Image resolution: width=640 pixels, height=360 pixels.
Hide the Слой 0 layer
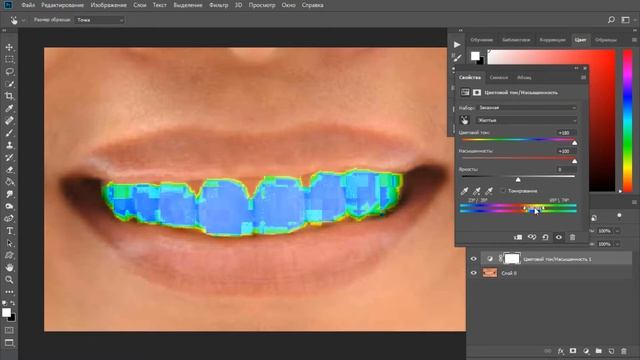pos(473,273)
